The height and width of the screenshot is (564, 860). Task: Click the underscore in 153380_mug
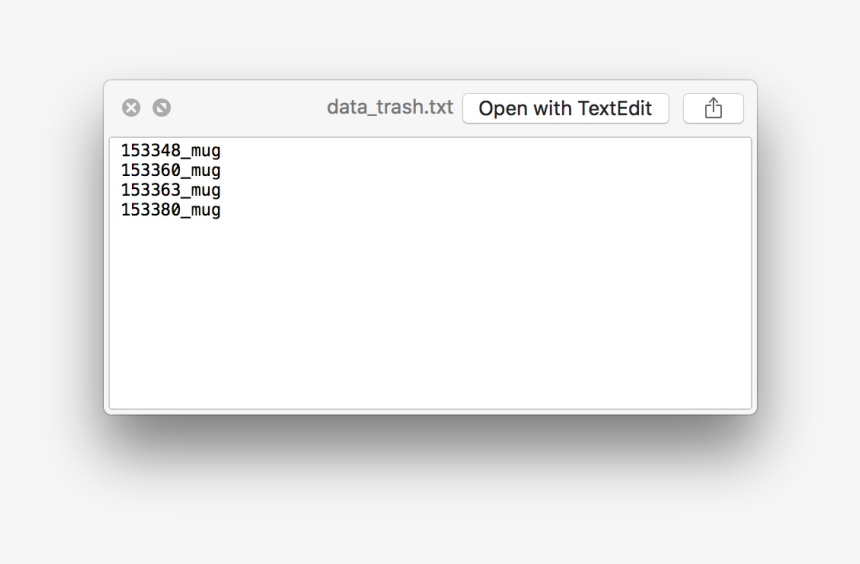[186, 217]
